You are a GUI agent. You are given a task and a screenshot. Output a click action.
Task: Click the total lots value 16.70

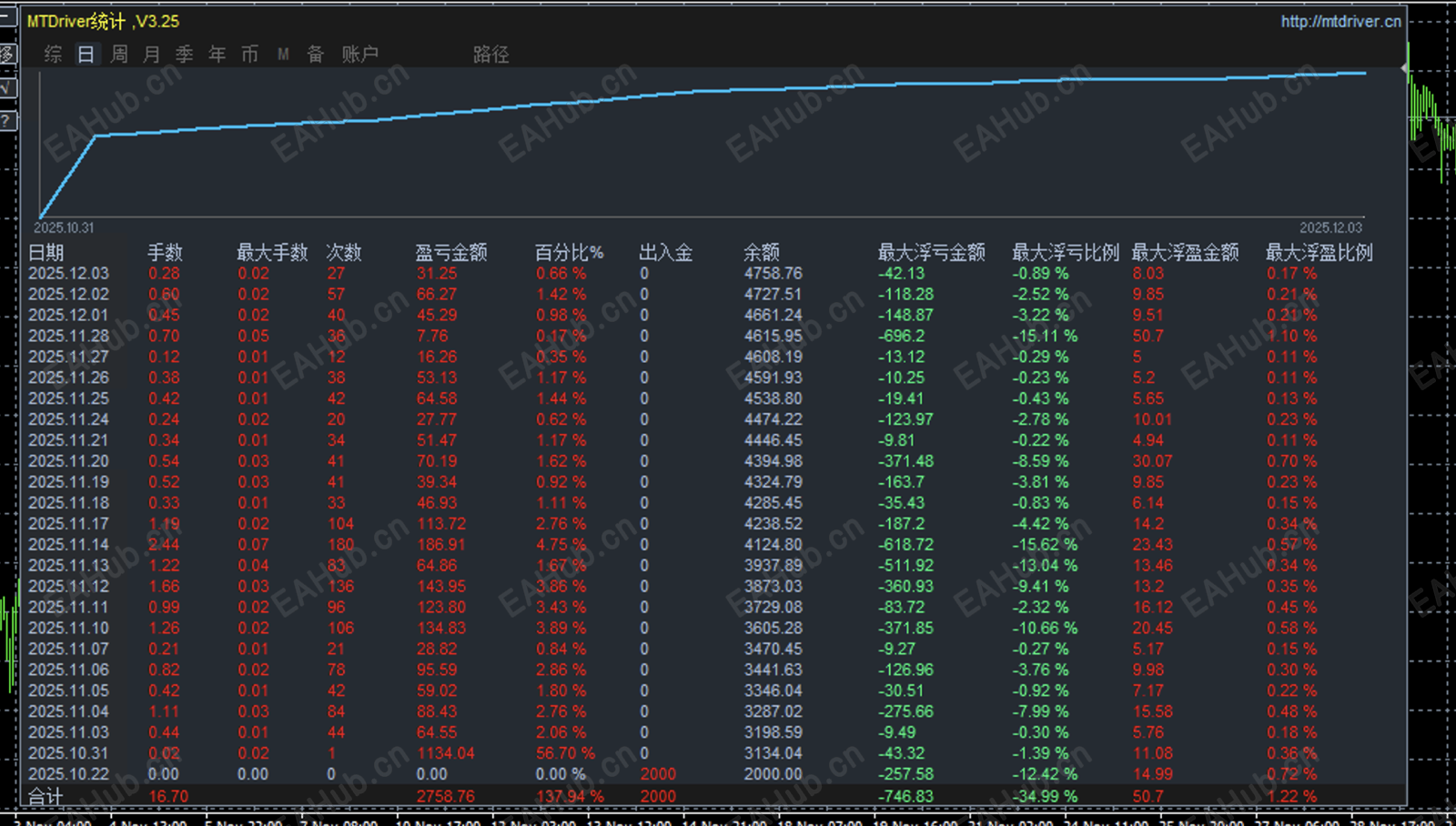click(x=168, y=796)
